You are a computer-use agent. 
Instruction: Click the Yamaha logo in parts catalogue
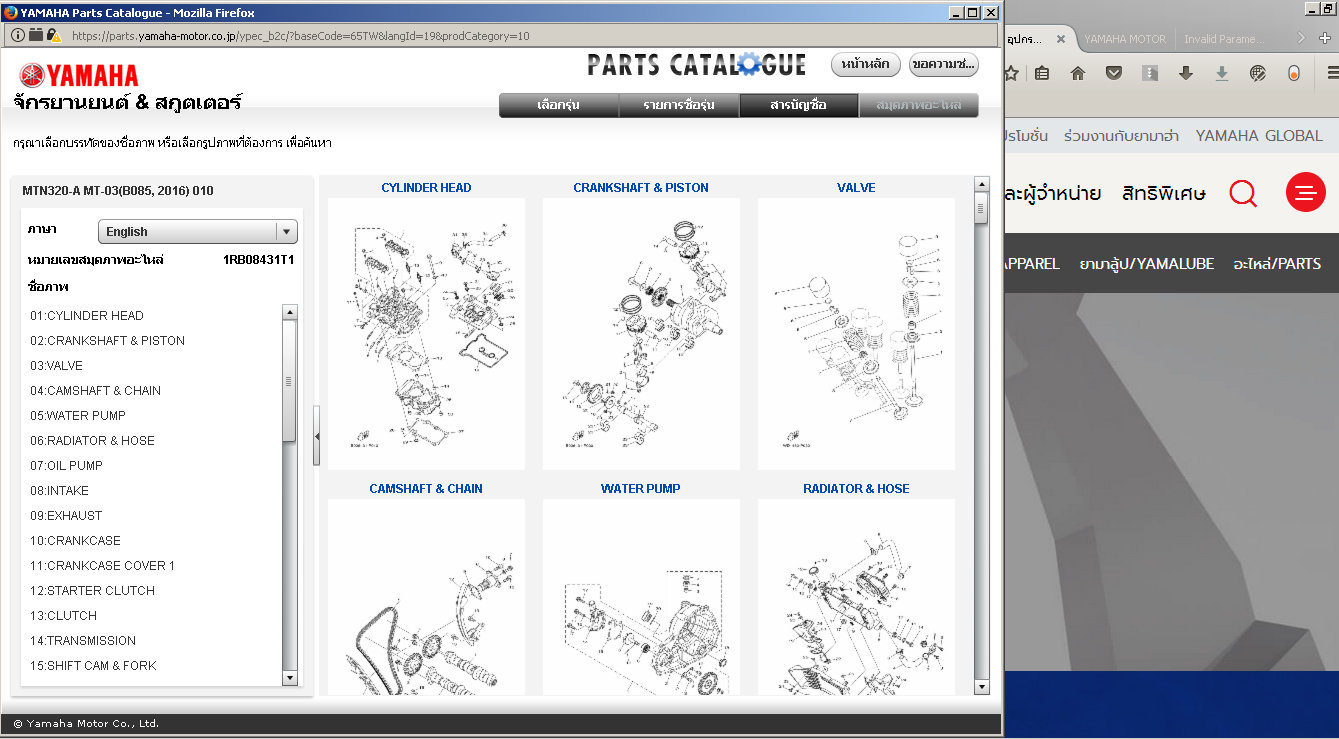click(78, 75)
